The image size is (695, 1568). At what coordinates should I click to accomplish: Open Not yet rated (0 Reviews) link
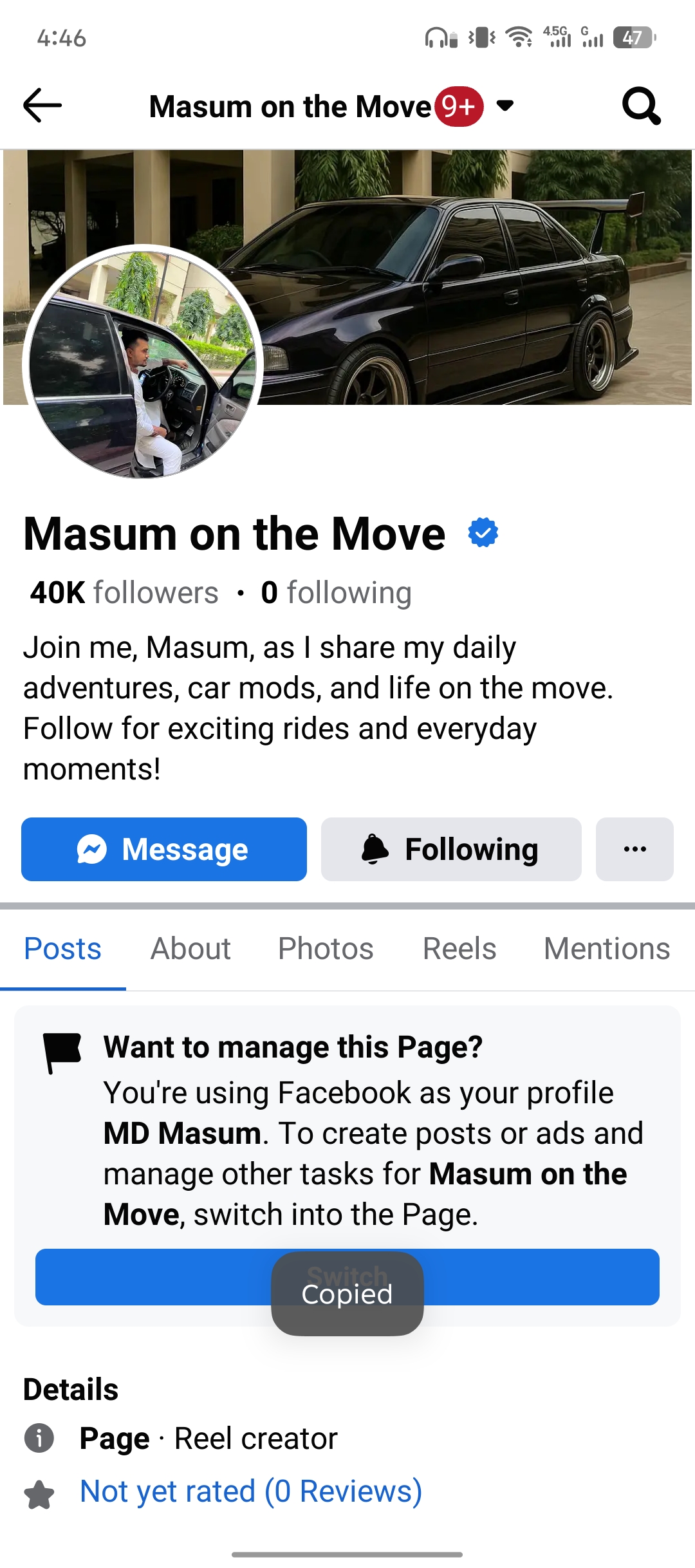pyautogui.click(x=251, y=1491)
